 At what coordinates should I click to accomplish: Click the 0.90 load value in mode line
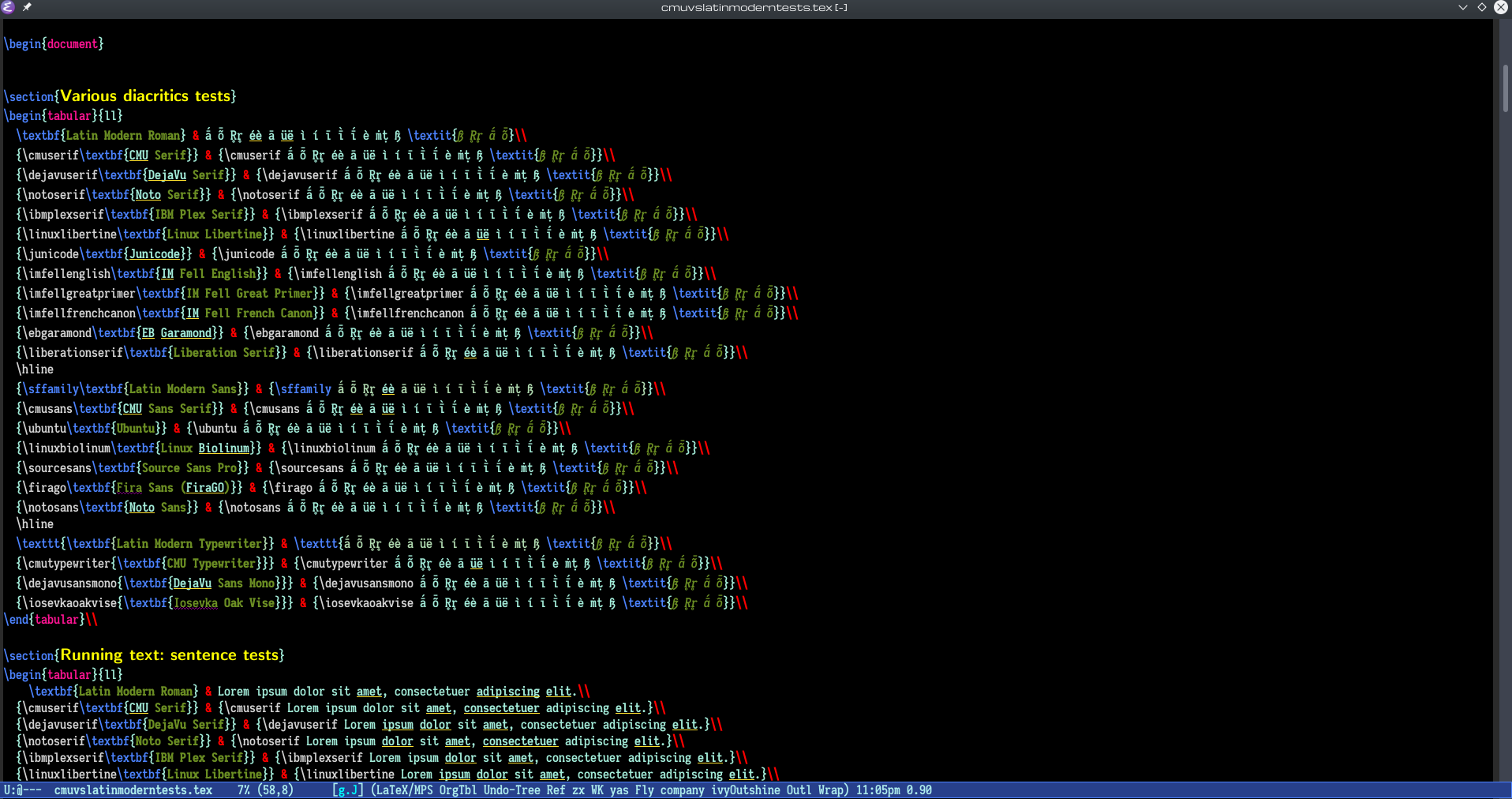pos(919,790)
